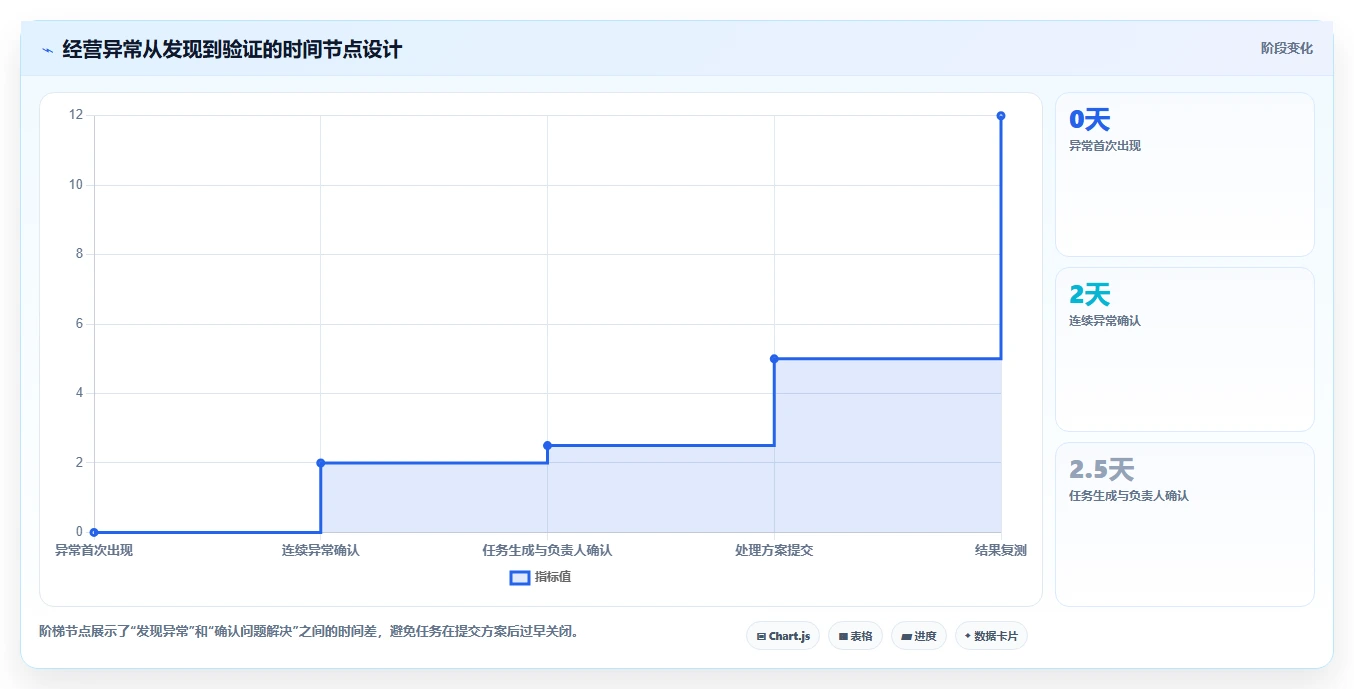
Task: Click the title 经营异常从发现到验证的时间节点设计
Action: coord(232,49)
